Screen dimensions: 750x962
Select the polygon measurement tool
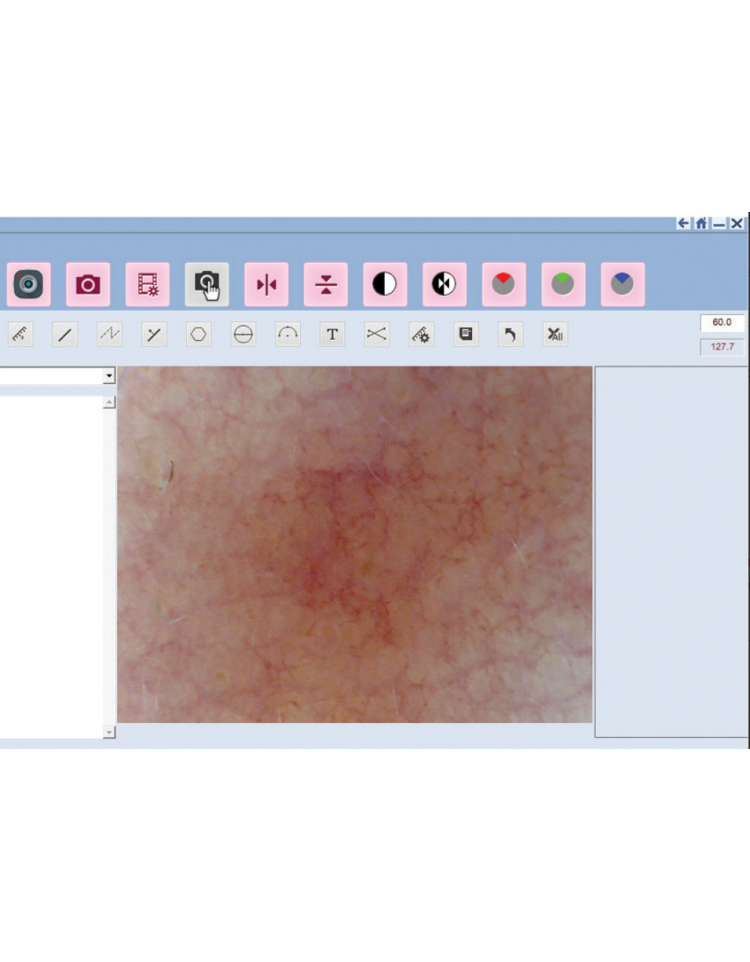[x=199, y=334]
